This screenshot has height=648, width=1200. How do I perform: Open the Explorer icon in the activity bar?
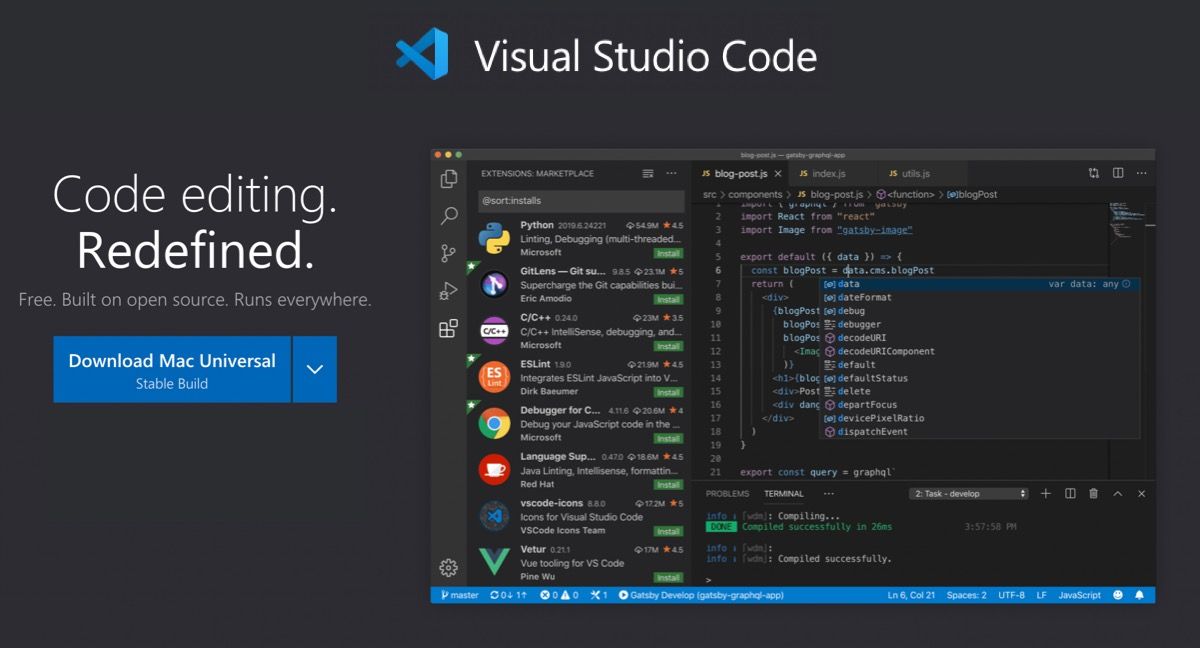coord(448,177)
